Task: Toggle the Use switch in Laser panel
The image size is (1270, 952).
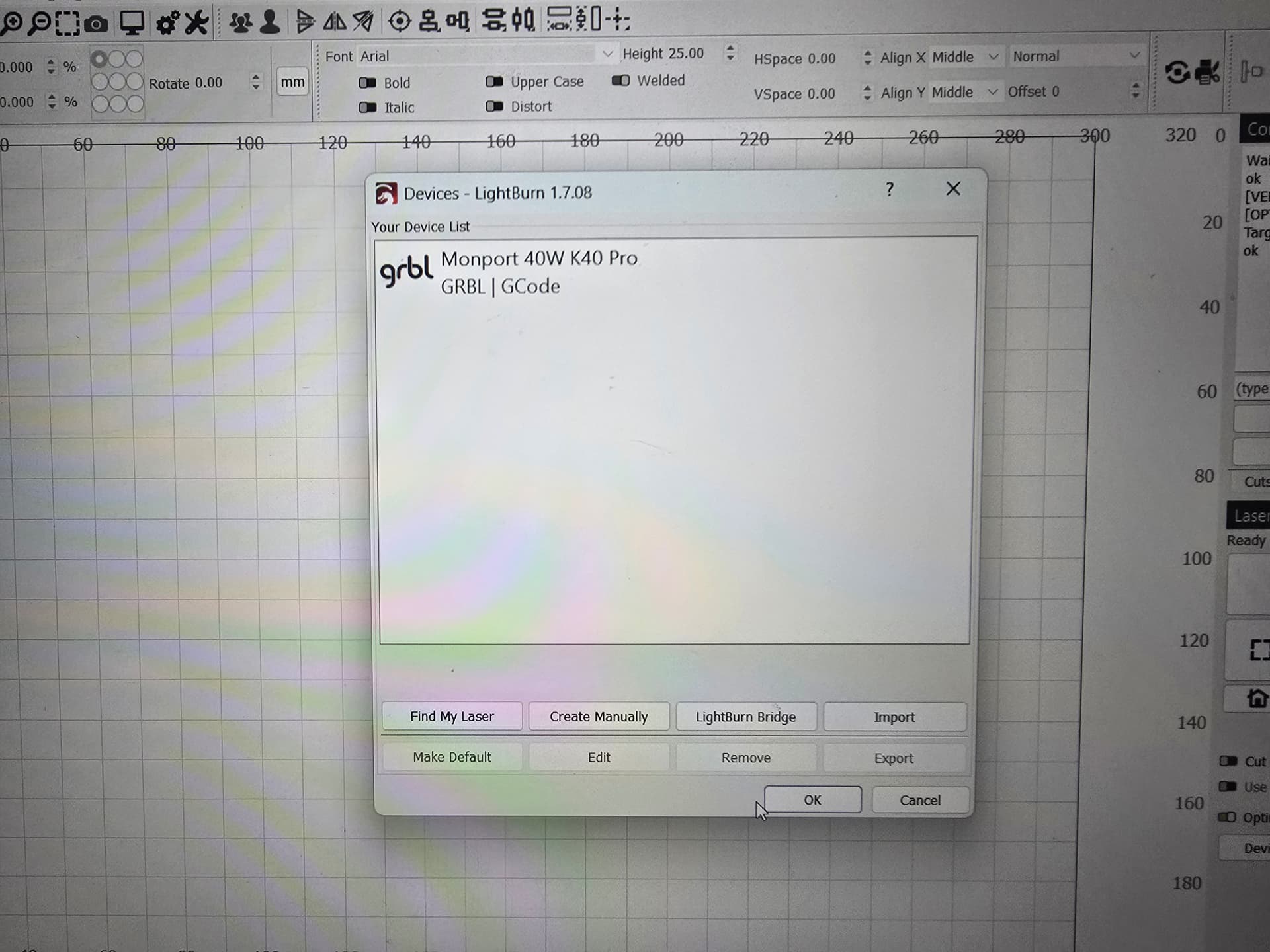Action: click(x=1228, y=787)
